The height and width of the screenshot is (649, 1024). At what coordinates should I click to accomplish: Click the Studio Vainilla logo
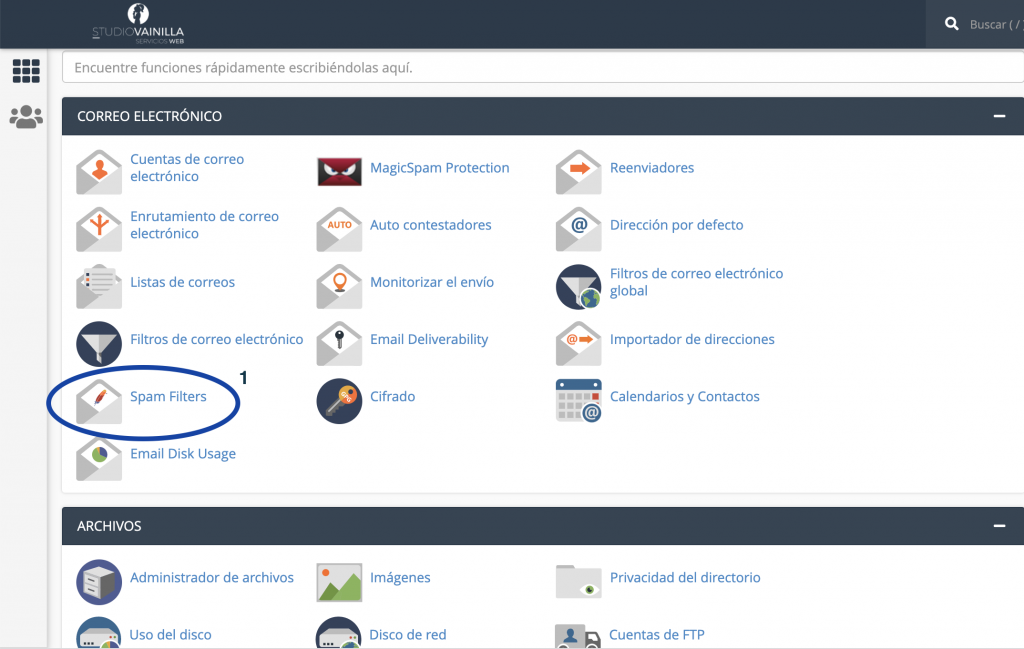click(x=138, y=24)
